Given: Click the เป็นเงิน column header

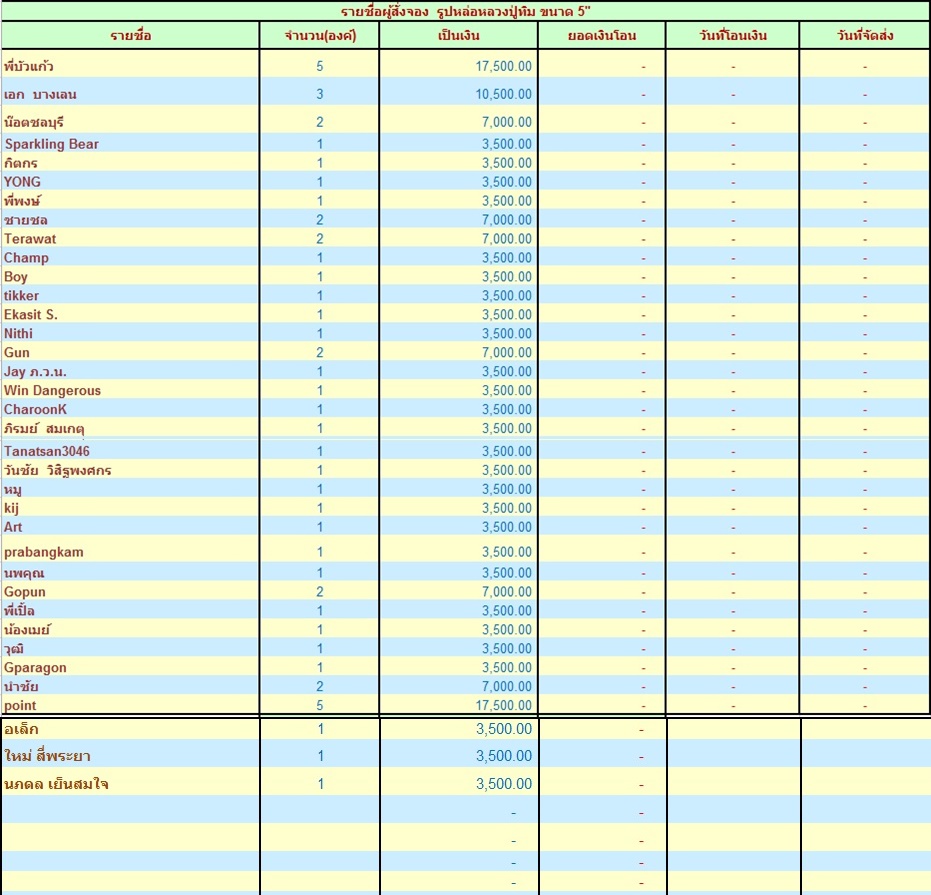Looking at the screenshot, I should (x=458, y=36).
